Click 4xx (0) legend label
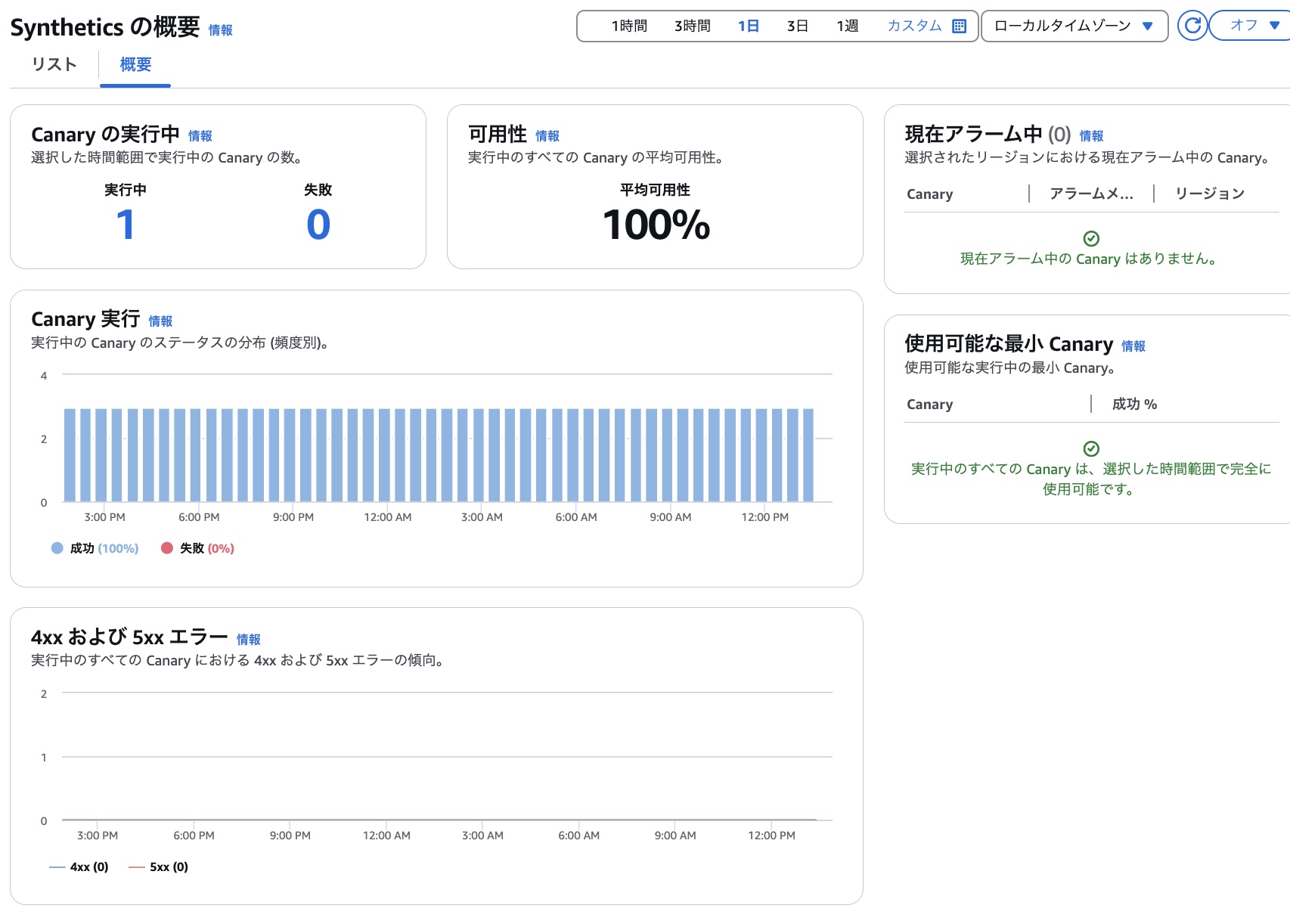The height and width of the screenshot is (924, 1290). click(89, 867)
